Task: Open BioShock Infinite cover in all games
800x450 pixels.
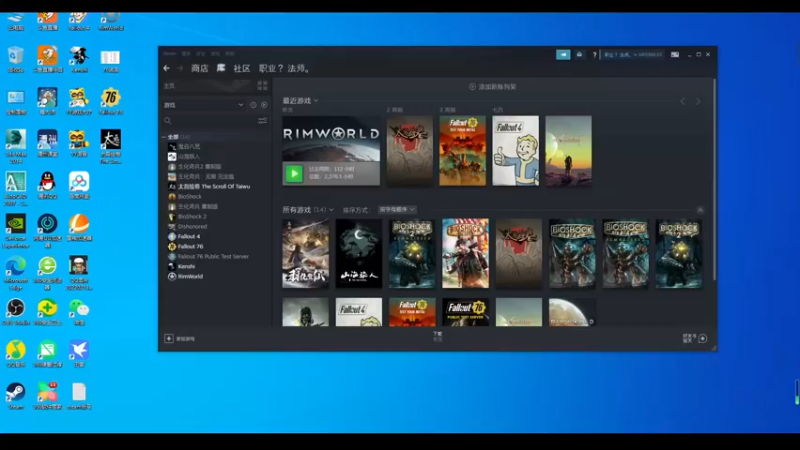Action: pos(465,254)
